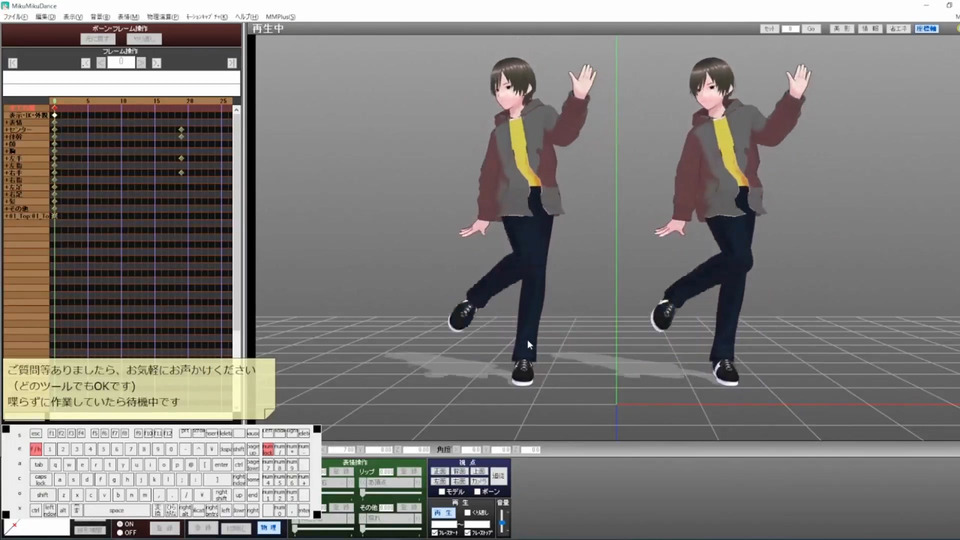Toggle the 物理 physics button
Viewport: 960px width, 540px height.
coord(268,527)
